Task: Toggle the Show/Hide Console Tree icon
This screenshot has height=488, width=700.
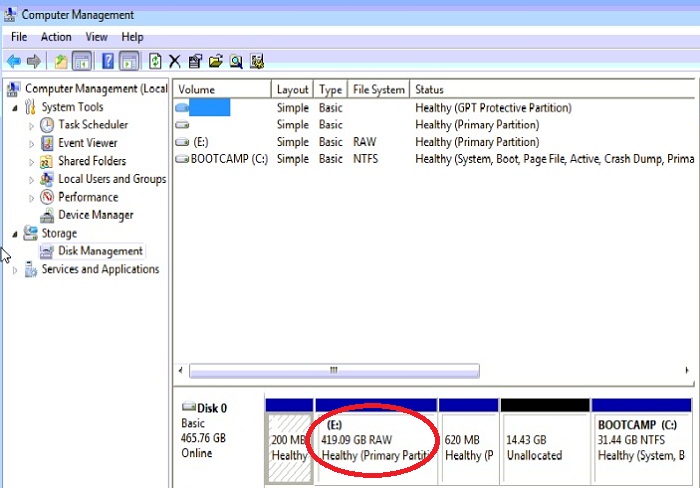Action: (82, 61)
